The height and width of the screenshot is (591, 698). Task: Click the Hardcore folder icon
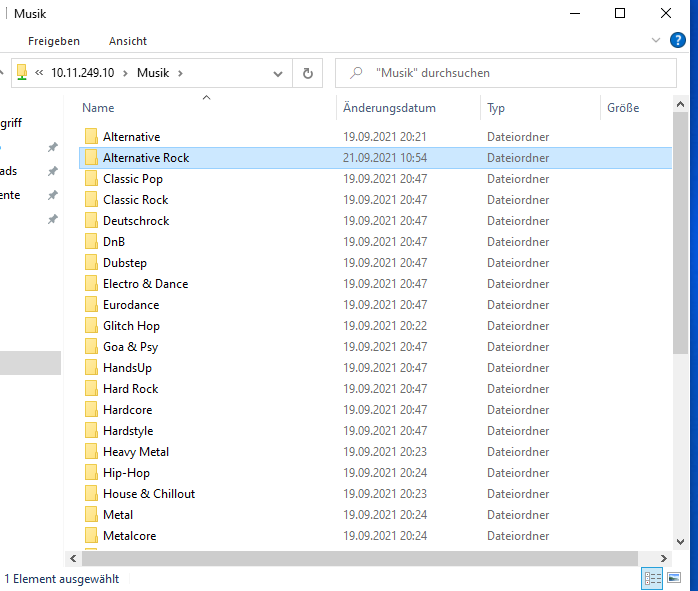pos(91,410)
